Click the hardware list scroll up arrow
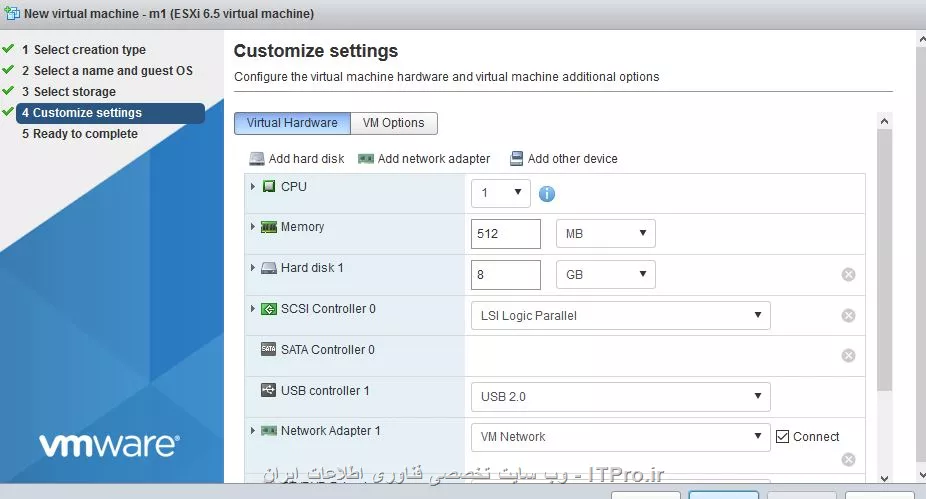 click(x=884, y=121)
